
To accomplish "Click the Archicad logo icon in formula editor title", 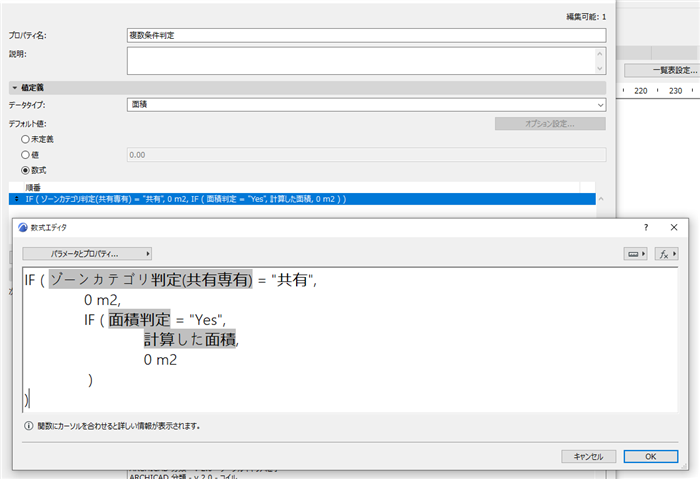I will [x=22, y=228].
